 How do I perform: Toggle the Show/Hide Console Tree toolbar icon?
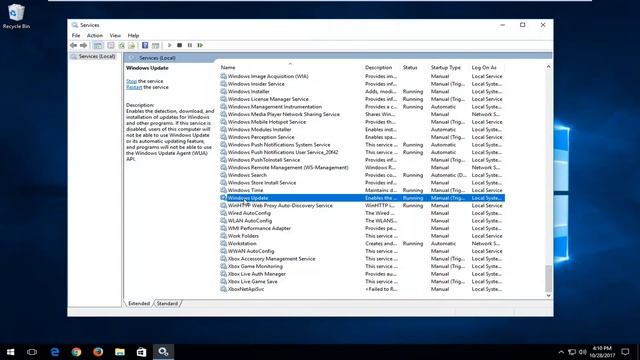[98, 45]
